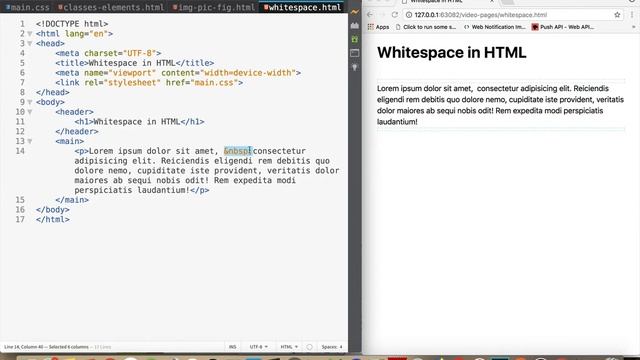Click the meta charset line 4
Screen dimensions: 640x360
click(x=108, y=53)
